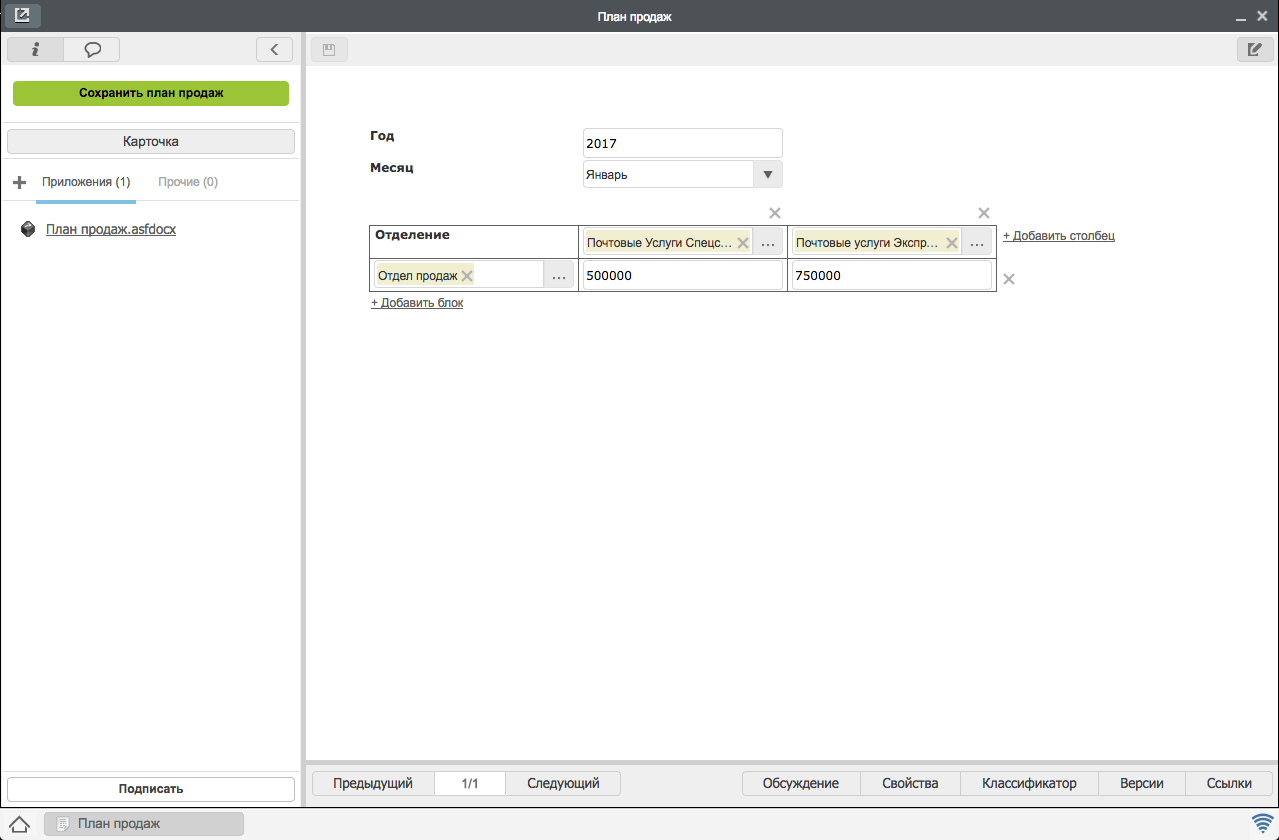The image size is (1279, 840).
Task: Open the info tab icon
Action: click(x=35, y=49)
